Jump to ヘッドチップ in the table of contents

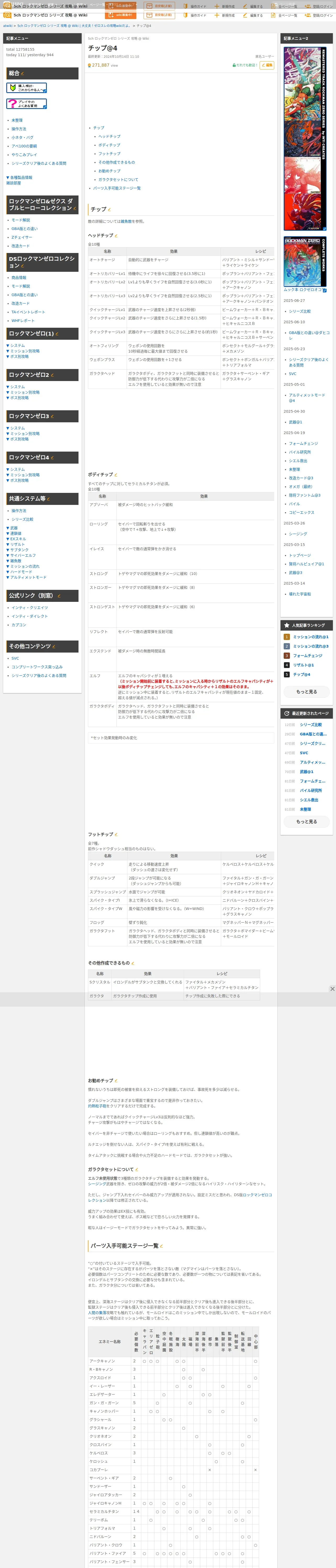(109, 137)
